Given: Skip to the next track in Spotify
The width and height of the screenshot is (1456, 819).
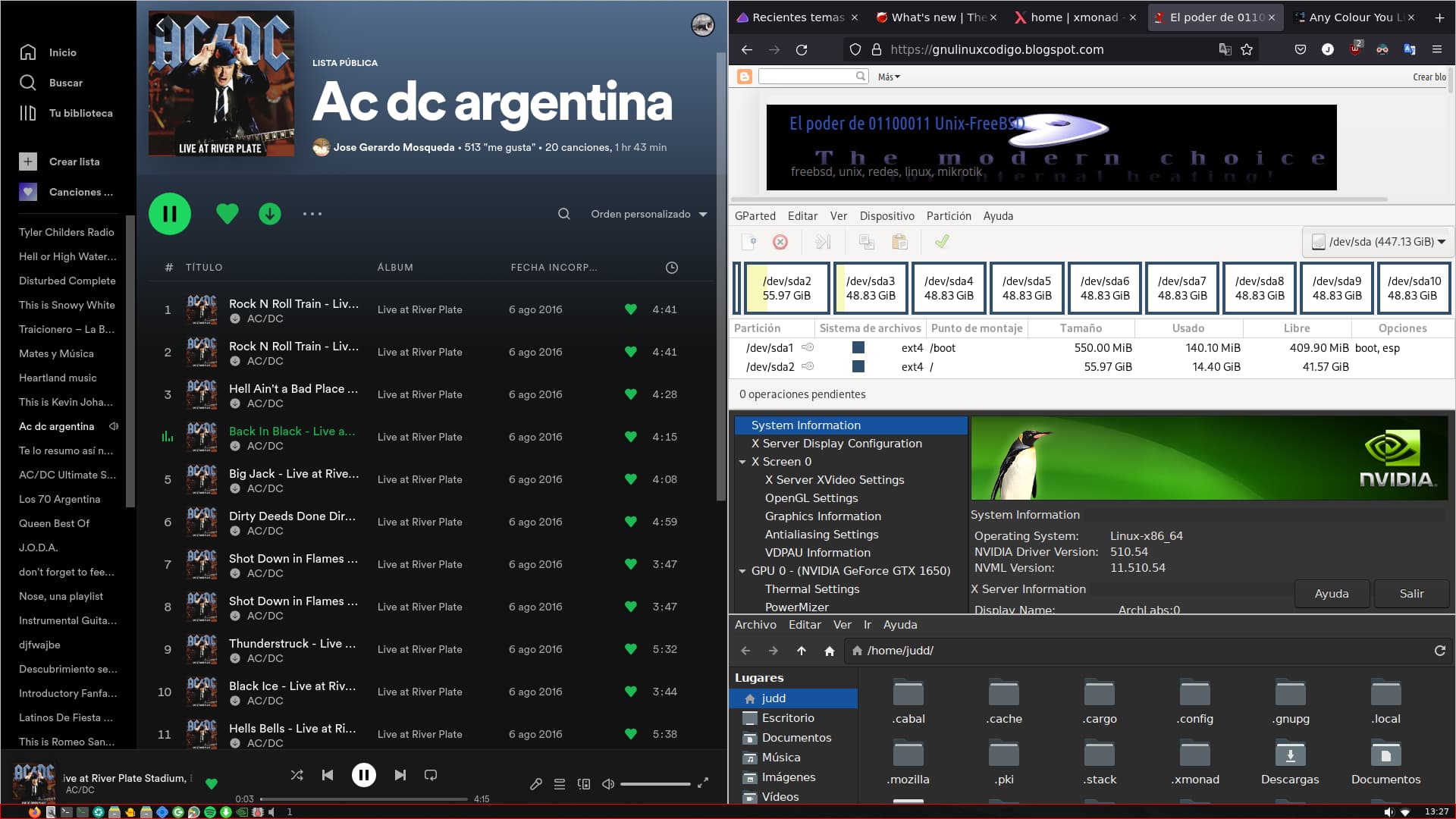Looking at the screenshot, I should pos(400,775).
